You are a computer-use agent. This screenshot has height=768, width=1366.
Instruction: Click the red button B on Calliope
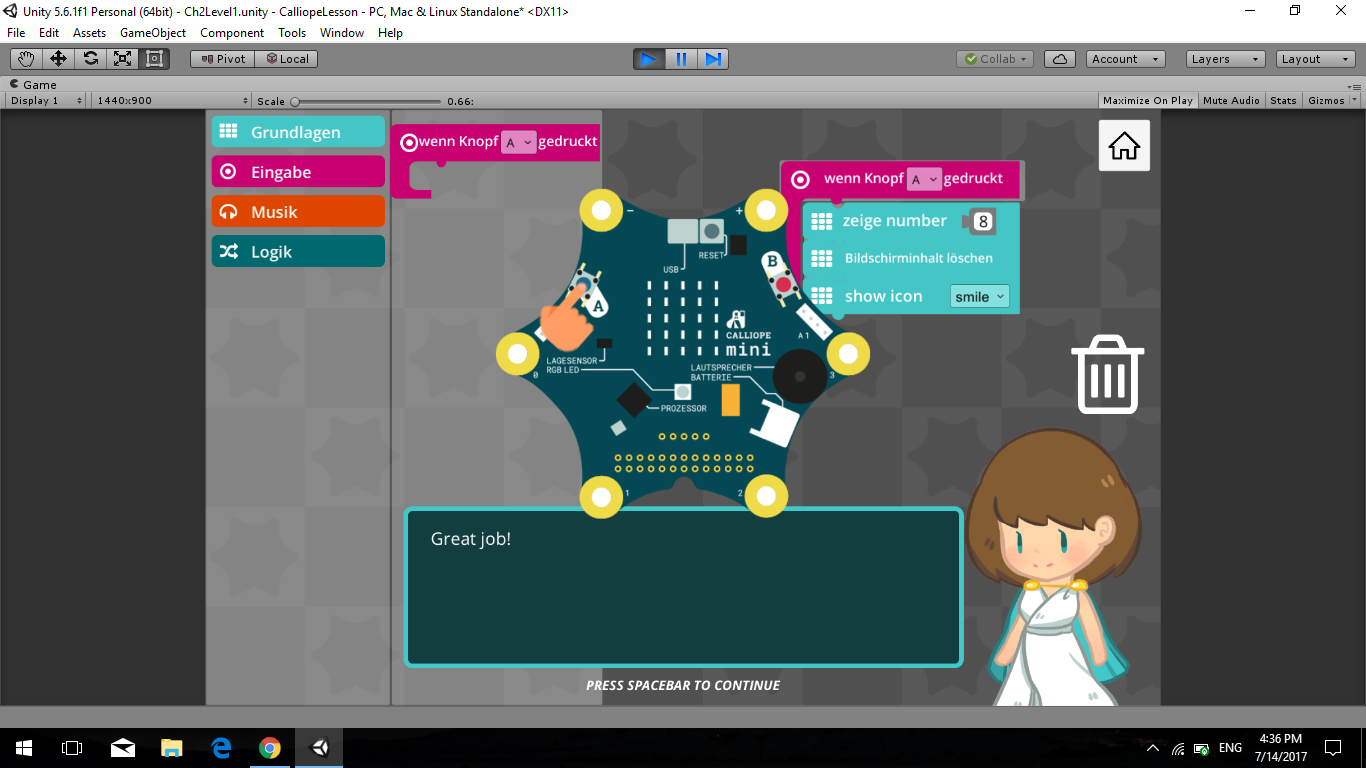(784, 285)
